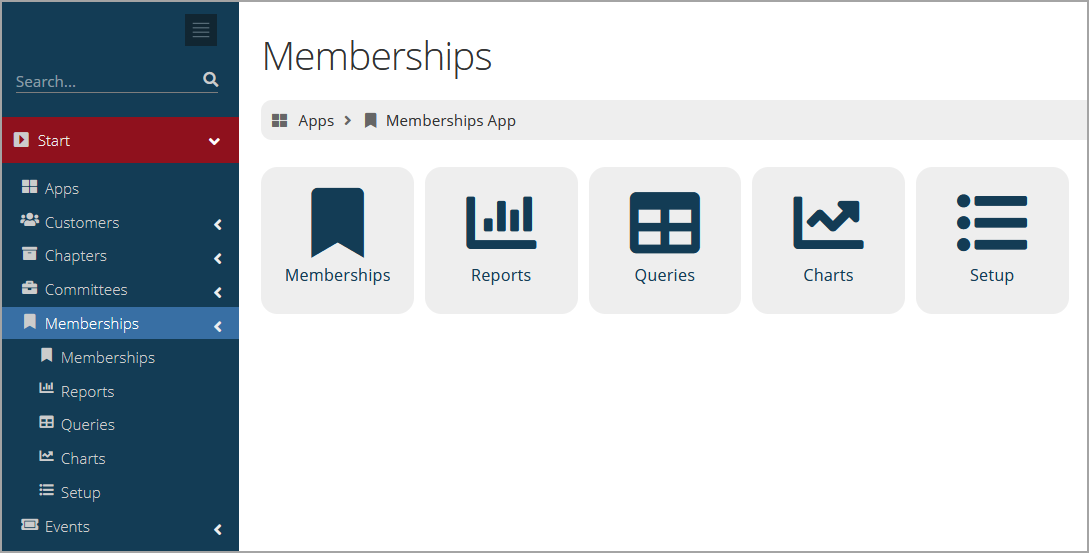Viewport: 1089px width, 553px height.
Task: Open the Queries table tile
Action: 665,240
